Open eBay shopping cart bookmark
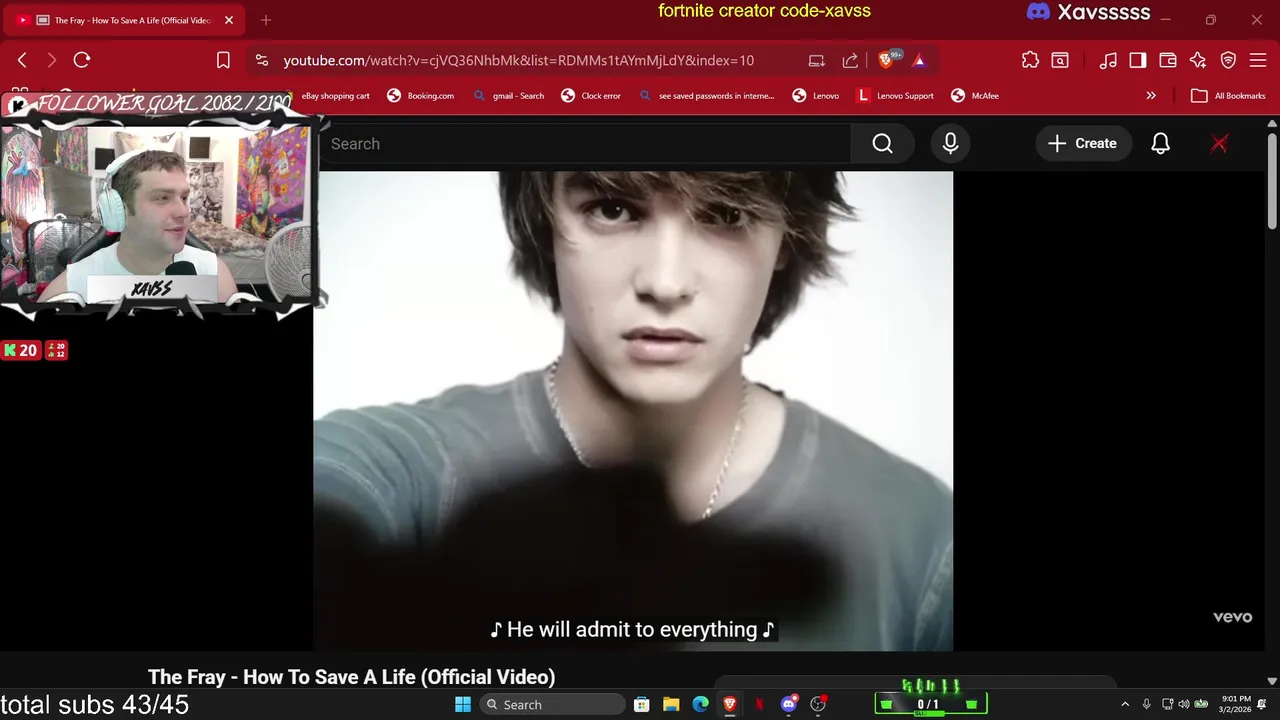 click(x=336, y=96)
